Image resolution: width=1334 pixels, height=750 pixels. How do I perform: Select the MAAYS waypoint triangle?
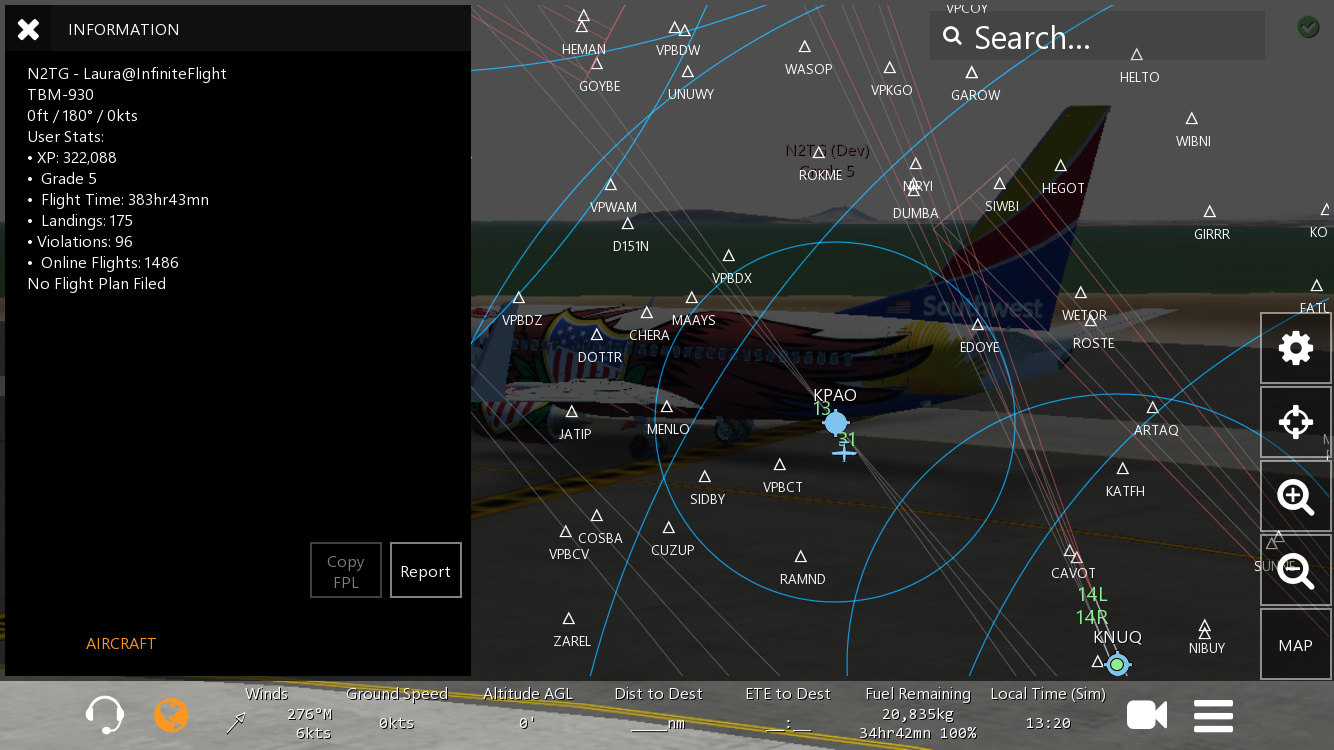692,297
